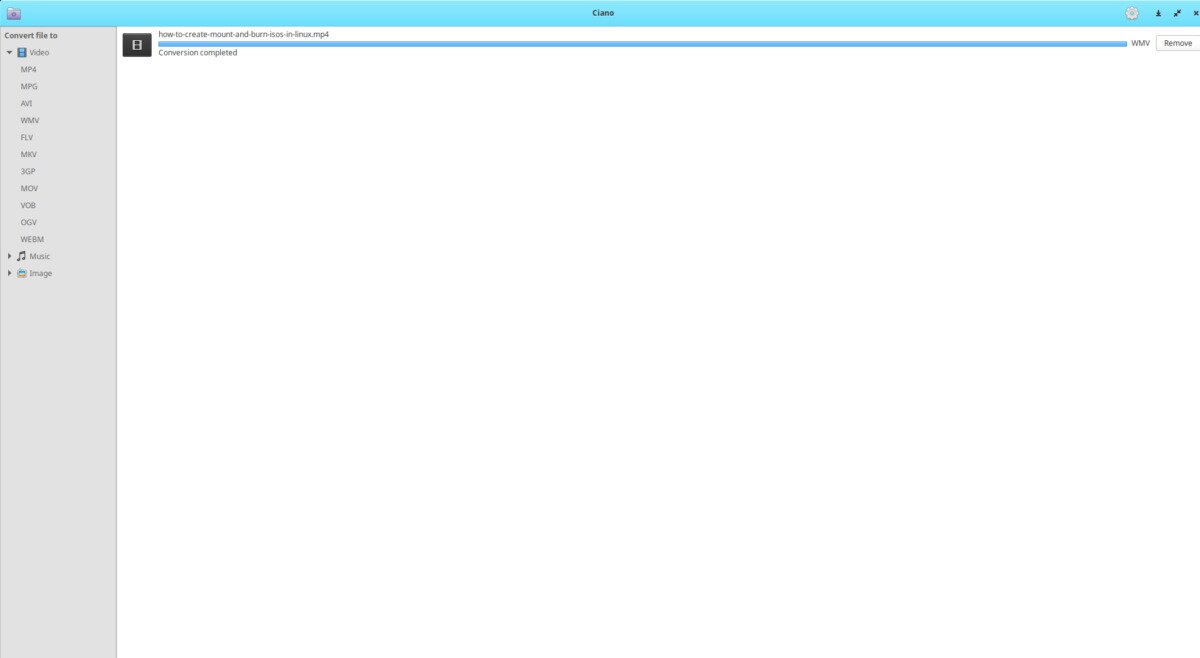Select the MOV format entry
Screen dimensions: 1200x658
(x=29, y=188)
